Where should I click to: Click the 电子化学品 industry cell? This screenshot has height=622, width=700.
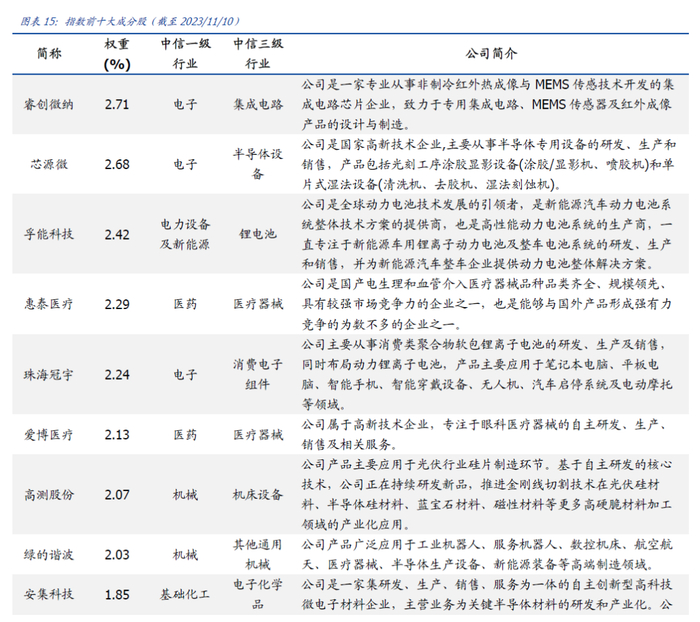click(x=258, y=594)
